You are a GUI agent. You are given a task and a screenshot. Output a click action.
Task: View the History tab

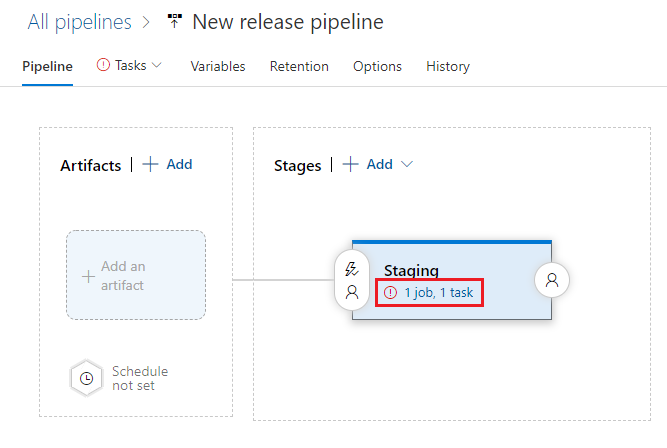pyautogui.click(x=448, y=66)
